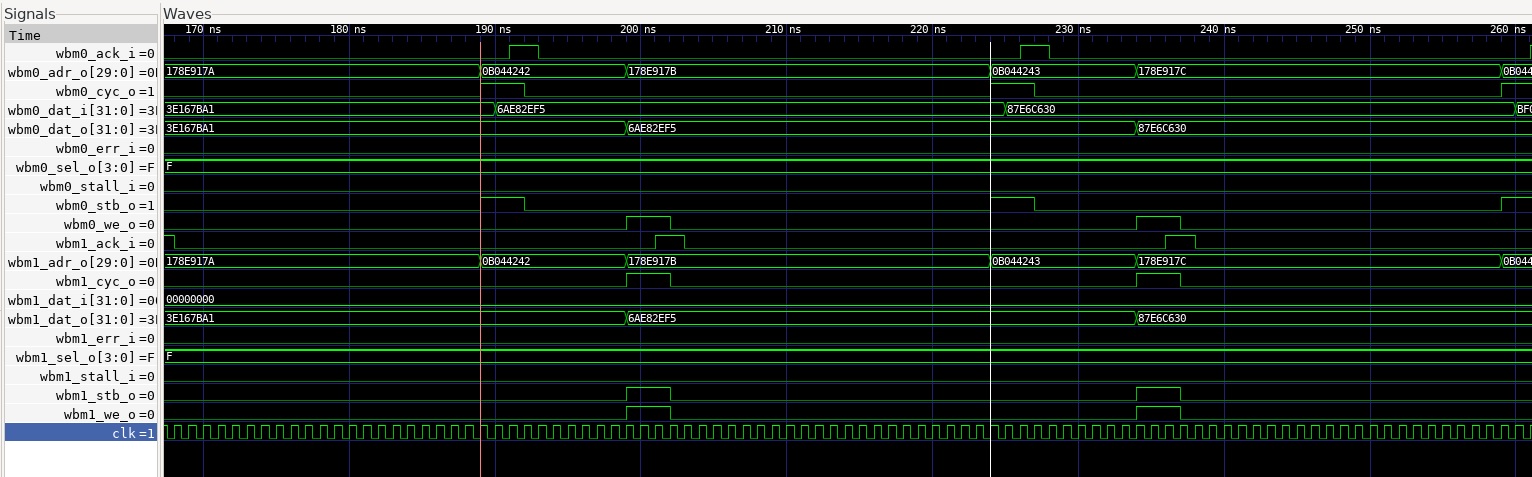Screen dimensions: 1532x477
Task: Click value 0B044243 in wbm1_adr_o waveform
Action: tap(1016, 261)
